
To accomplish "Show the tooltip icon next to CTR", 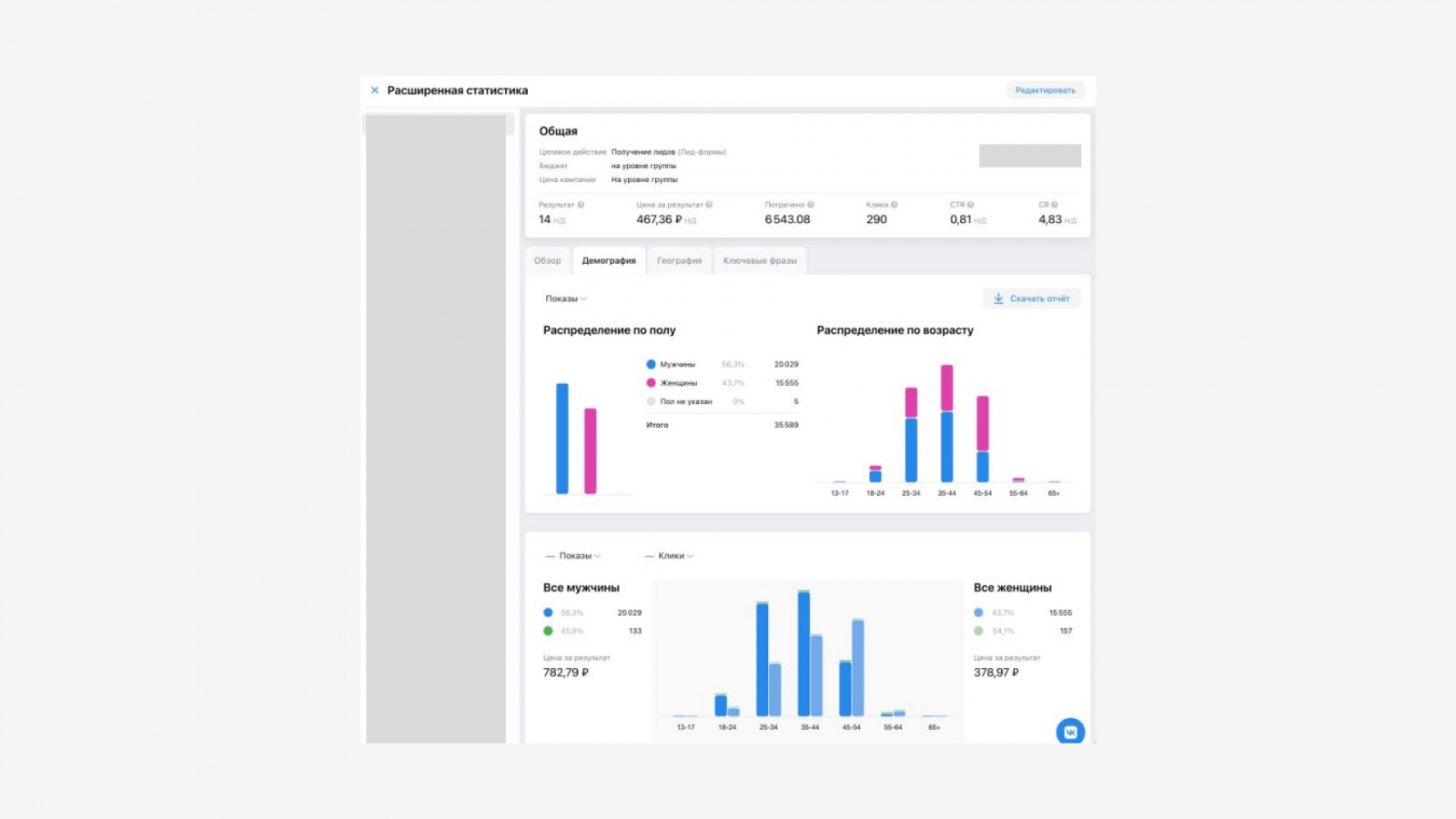I will click(970, 205).
